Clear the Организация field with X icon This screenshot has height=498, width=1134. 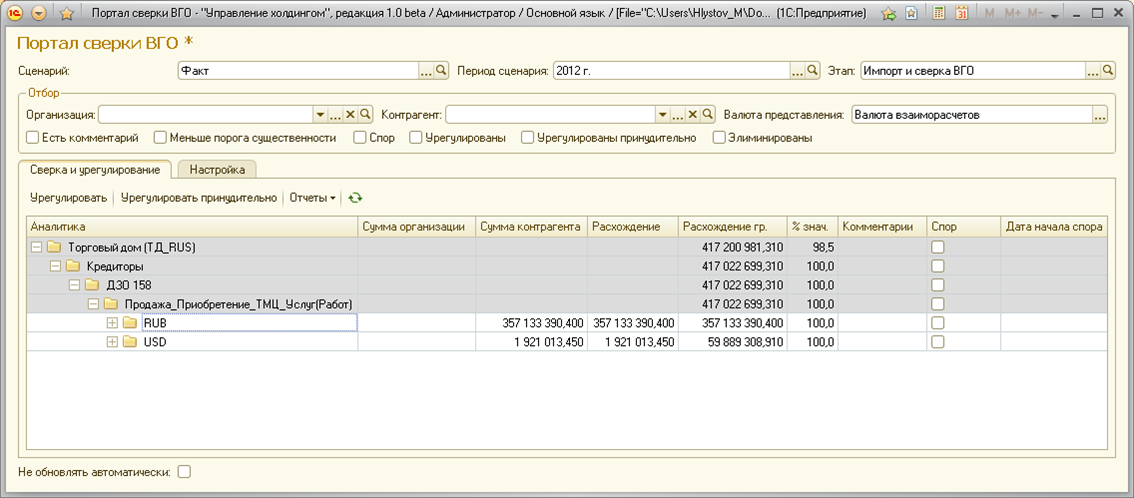click(x=350, y=115)
